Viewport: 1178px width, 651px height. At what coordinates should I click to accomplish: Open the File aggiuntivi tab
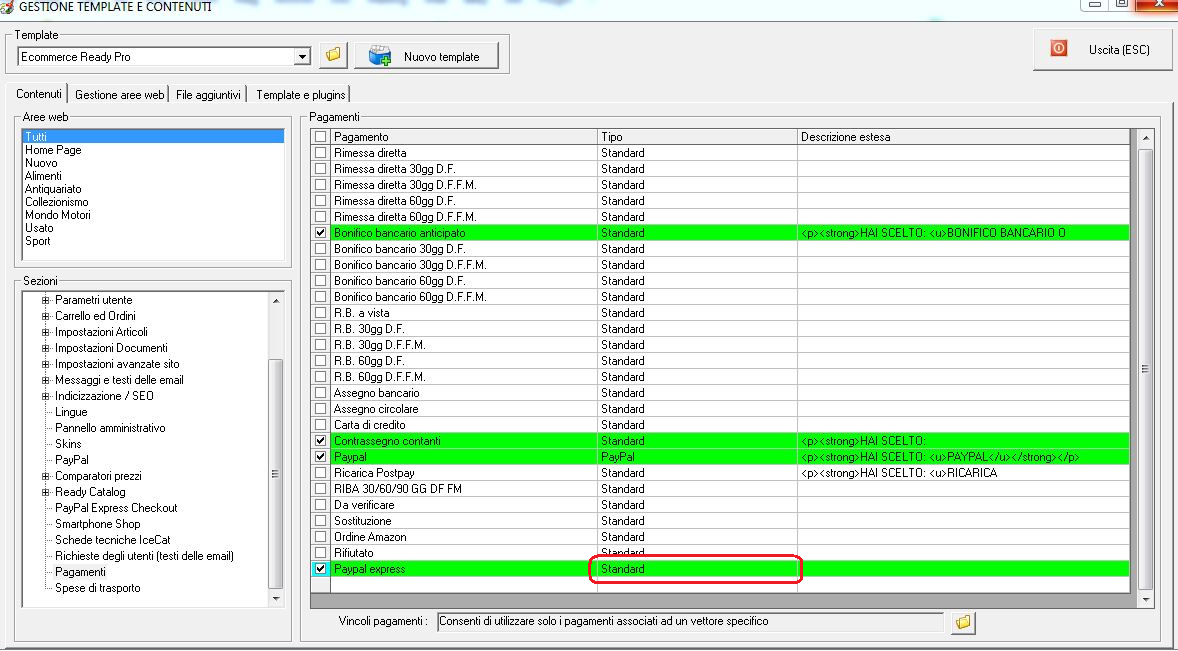[x=208, y=95]
